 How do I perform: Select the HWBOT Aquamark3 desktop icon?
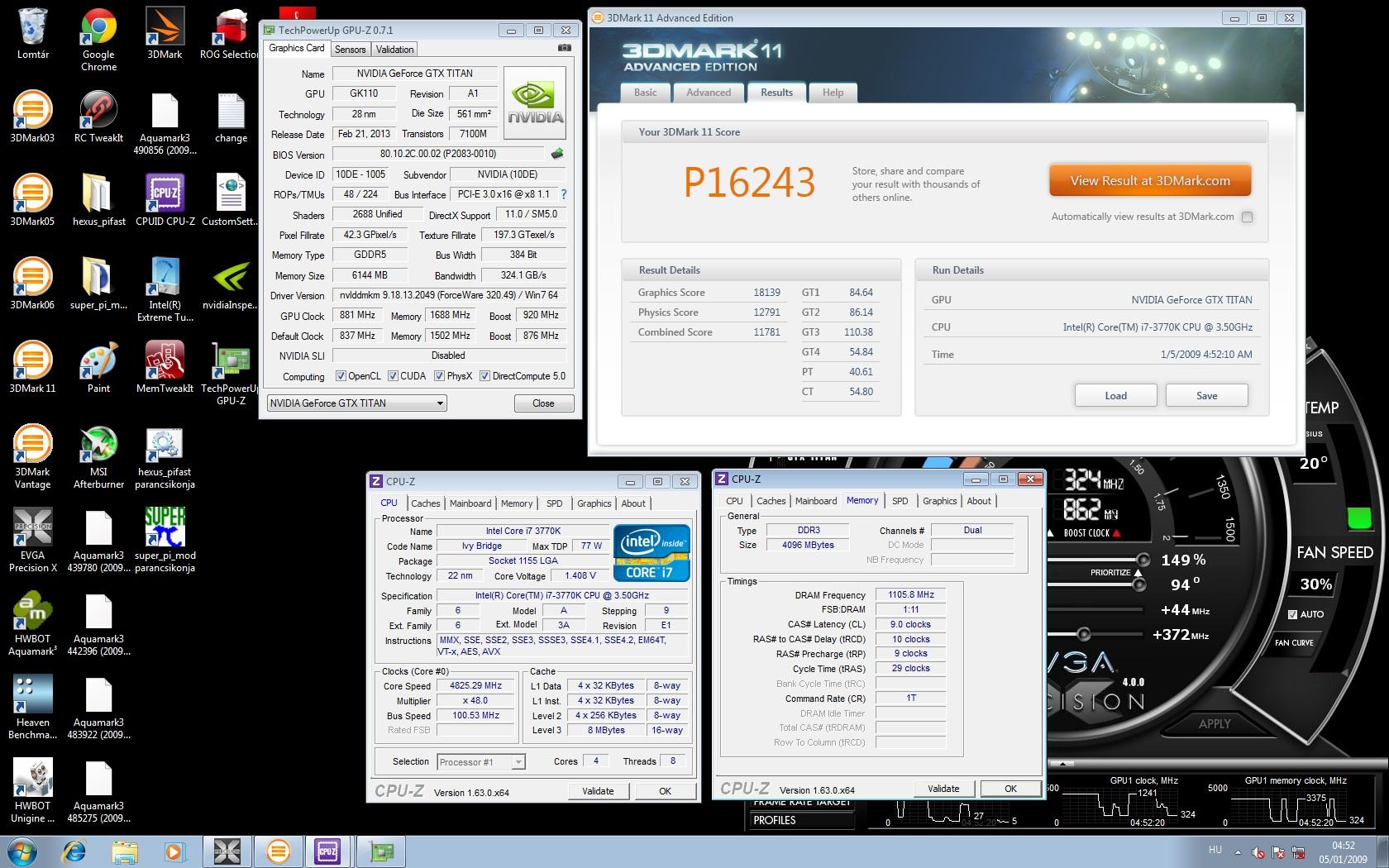(32, 623)
